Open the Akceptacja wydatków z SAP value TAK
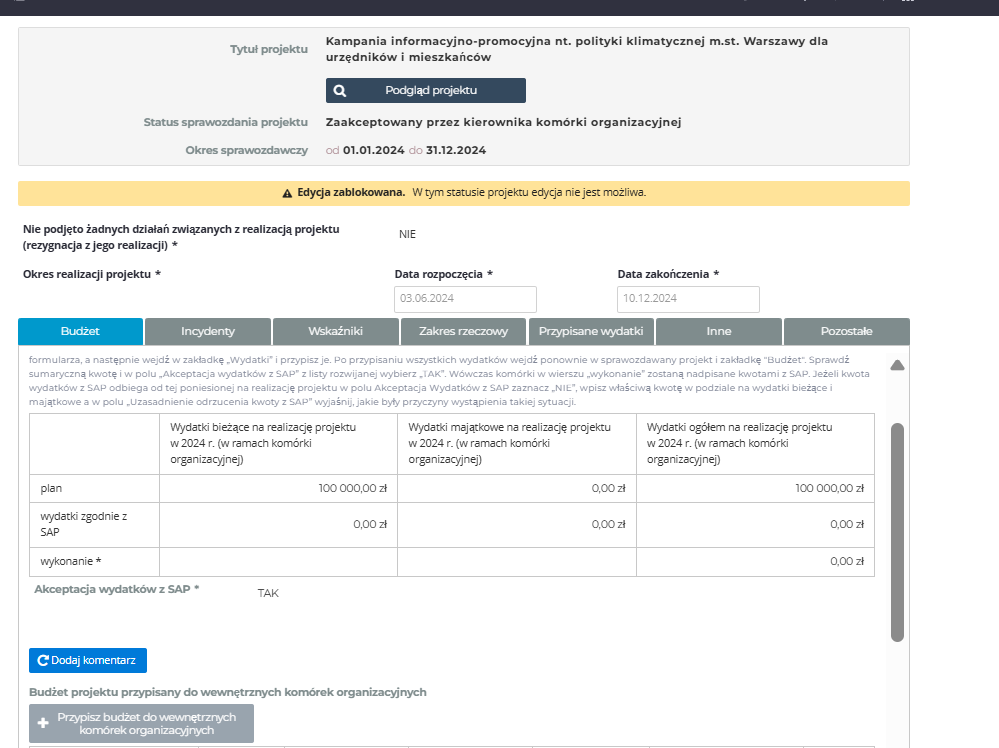The width and height of the screenshot is (999, 748). [268, 593]
